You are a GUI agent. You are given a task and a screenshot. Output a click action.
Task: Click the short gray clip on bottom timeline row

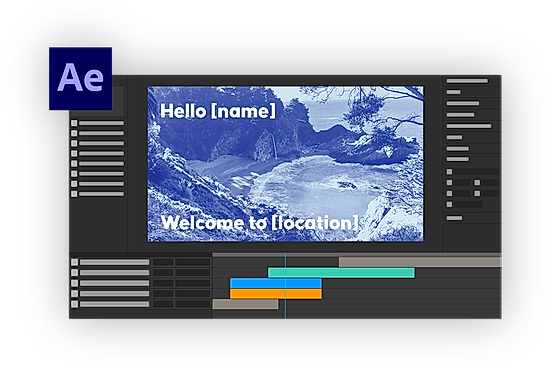pyautogui.click(x=246, y=304)
